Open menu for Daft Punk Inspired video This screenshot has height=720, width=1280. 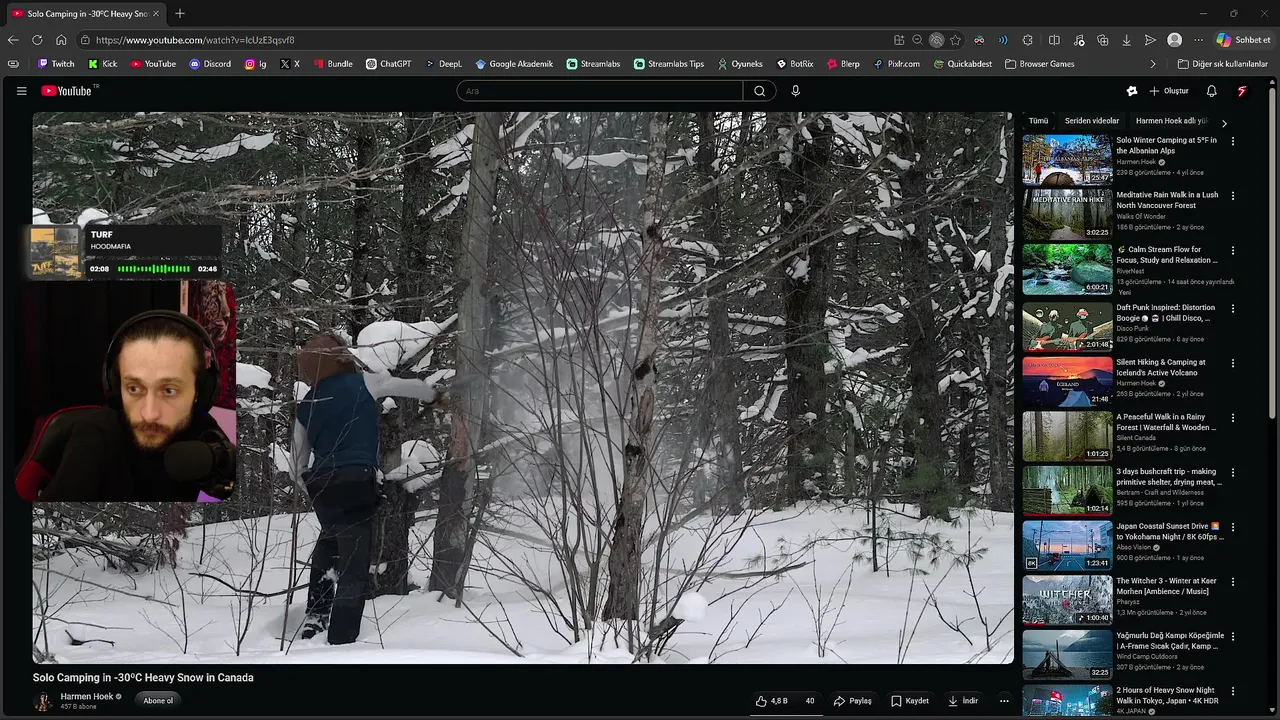pos(1232,309)
